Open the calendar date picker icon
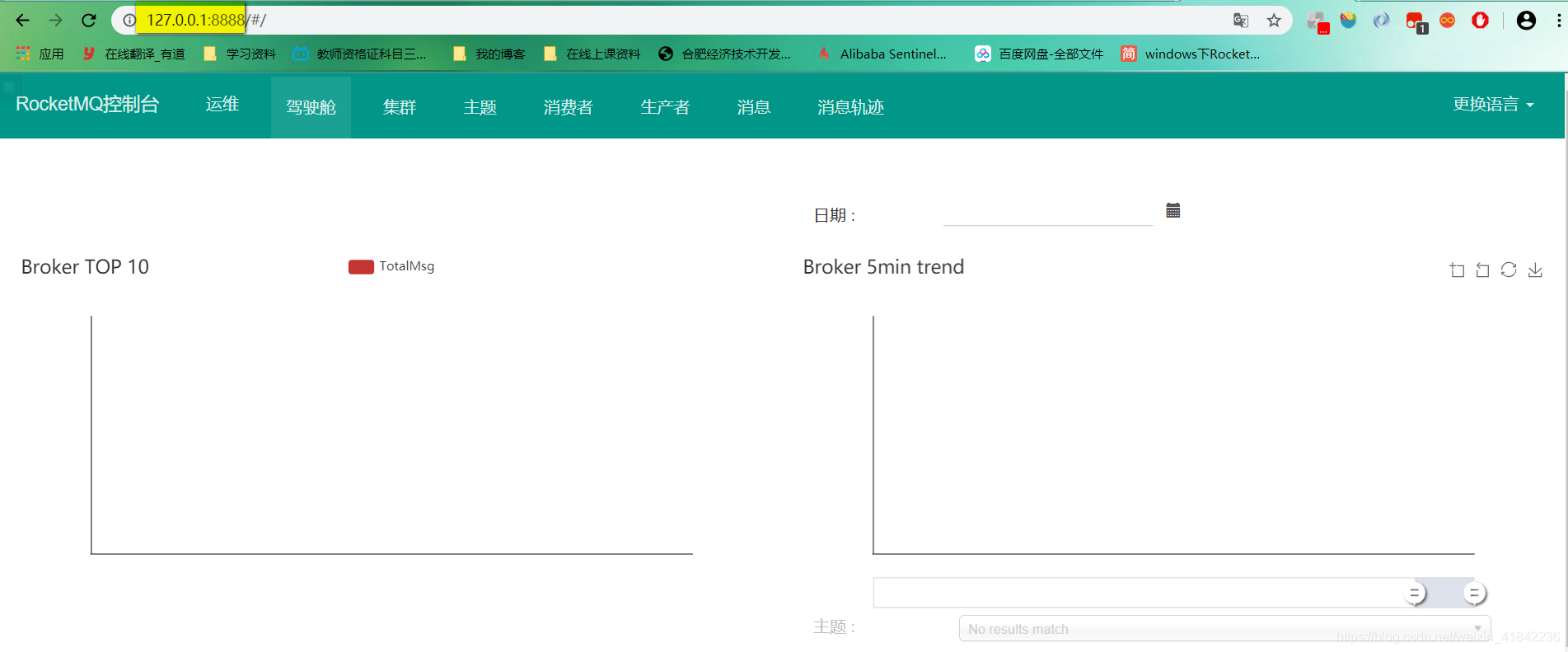The height and width of the screenshot is (652, 1568). coord(1173,210)
